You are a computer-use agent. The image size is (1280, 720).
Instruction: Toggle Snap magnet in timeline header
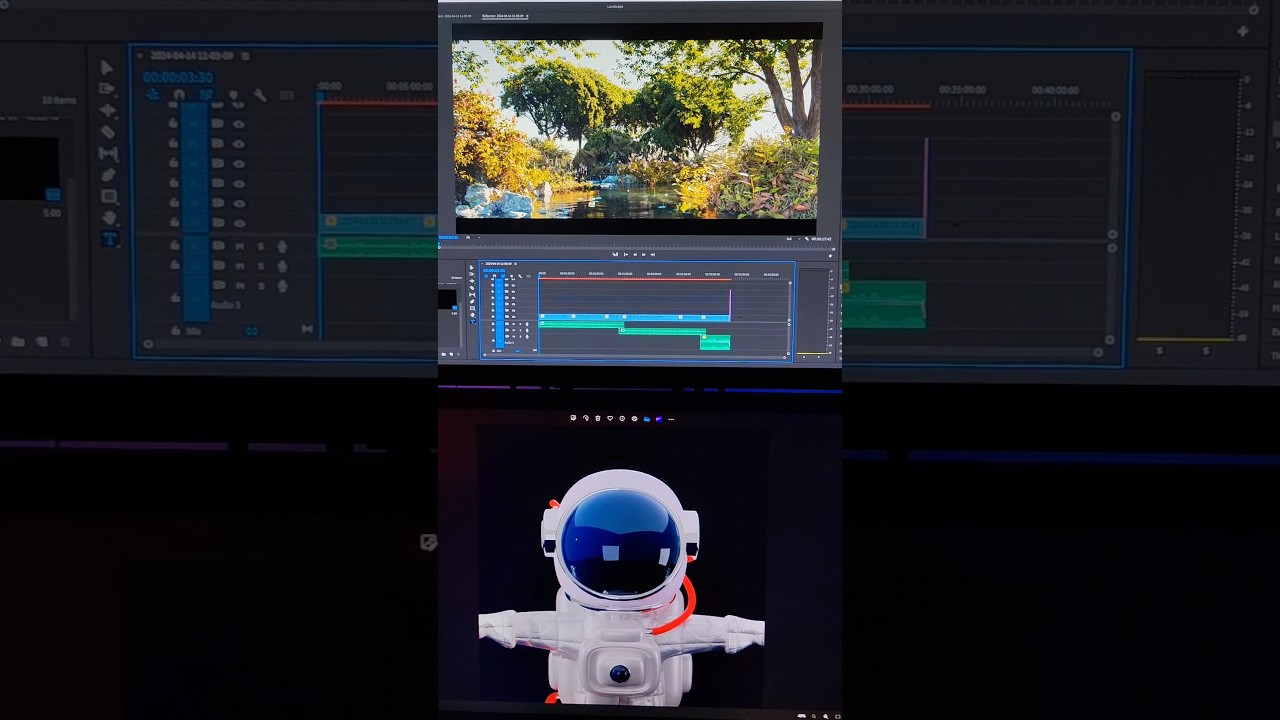point(494,276)
